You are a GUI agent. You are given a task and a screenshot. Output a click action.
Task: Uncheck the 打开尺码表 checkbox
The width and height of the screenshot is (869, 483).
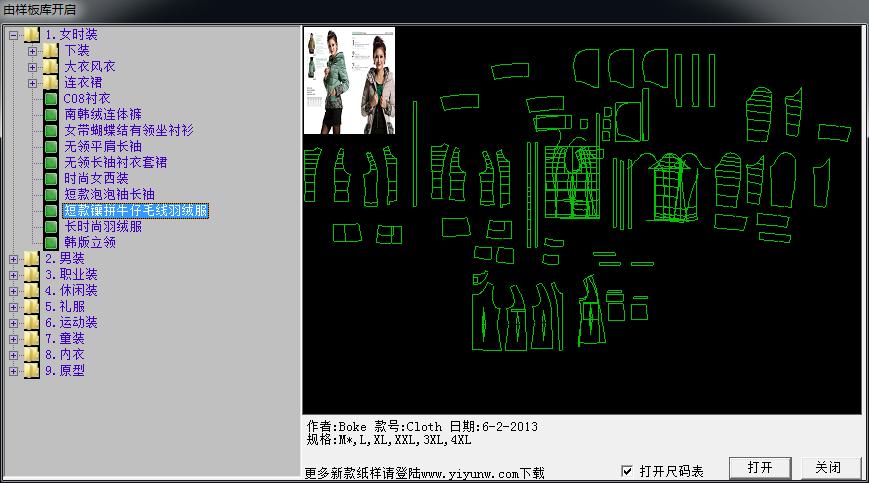[x=627, y=471]
